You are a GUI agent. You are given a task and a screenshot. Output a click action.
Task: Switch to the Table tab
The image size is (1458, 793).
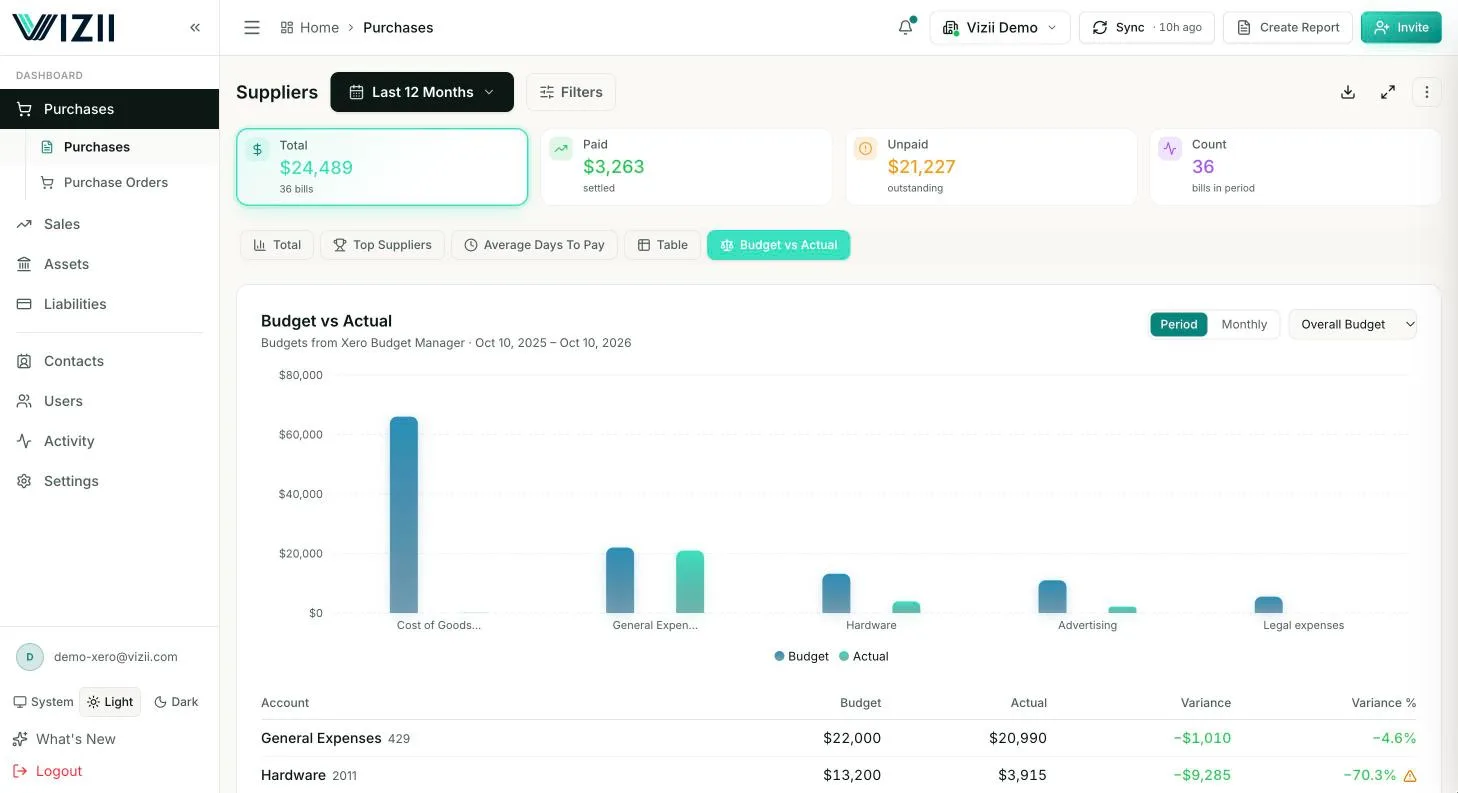coord(662,245)
